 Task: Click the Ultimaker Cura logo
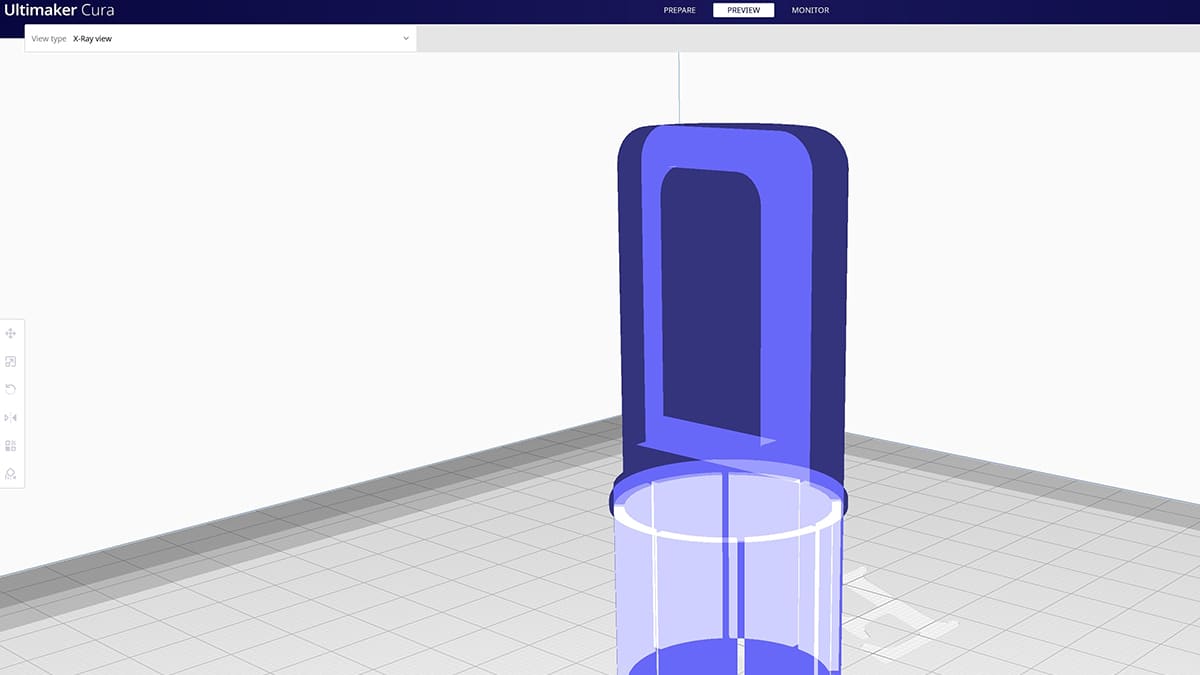[x=60, y=10]
